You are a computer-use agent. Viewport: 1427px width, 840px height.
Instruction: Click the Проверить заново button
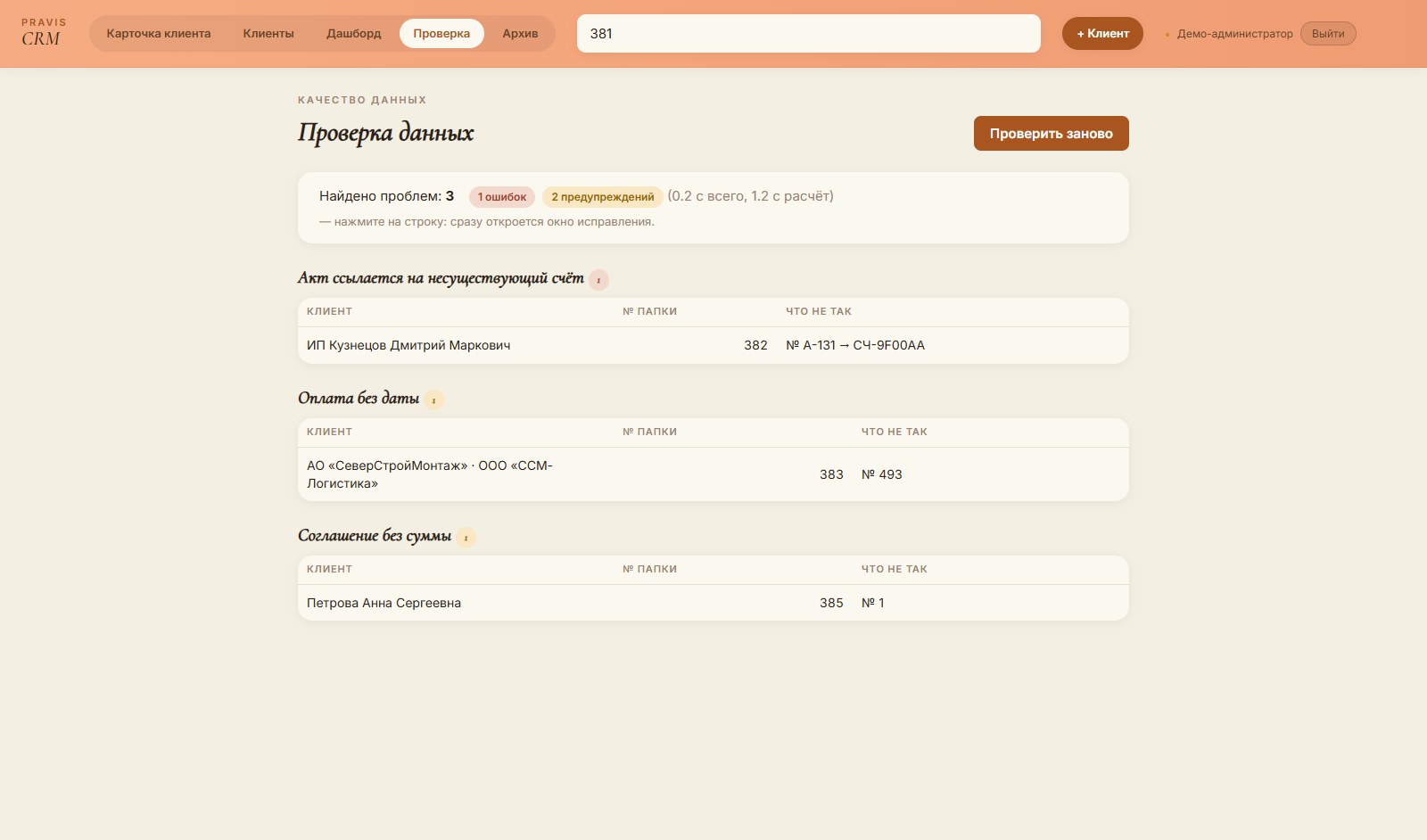1052,134
